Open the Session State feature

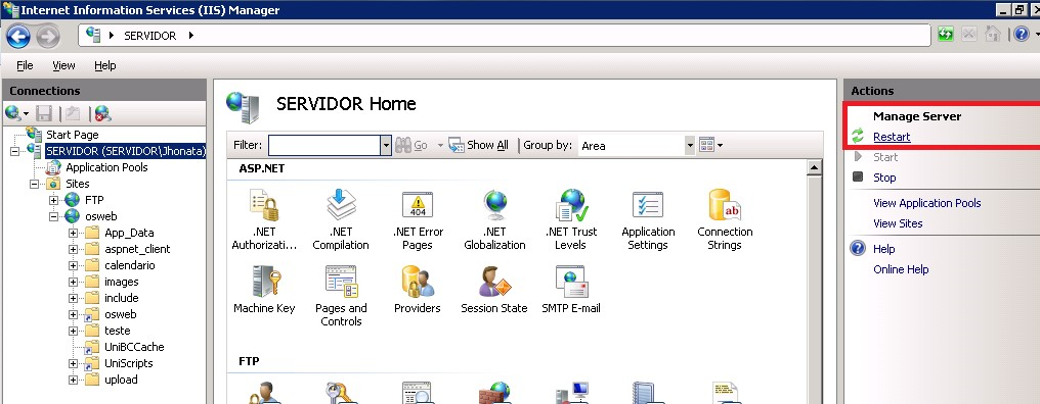(495, 281)
